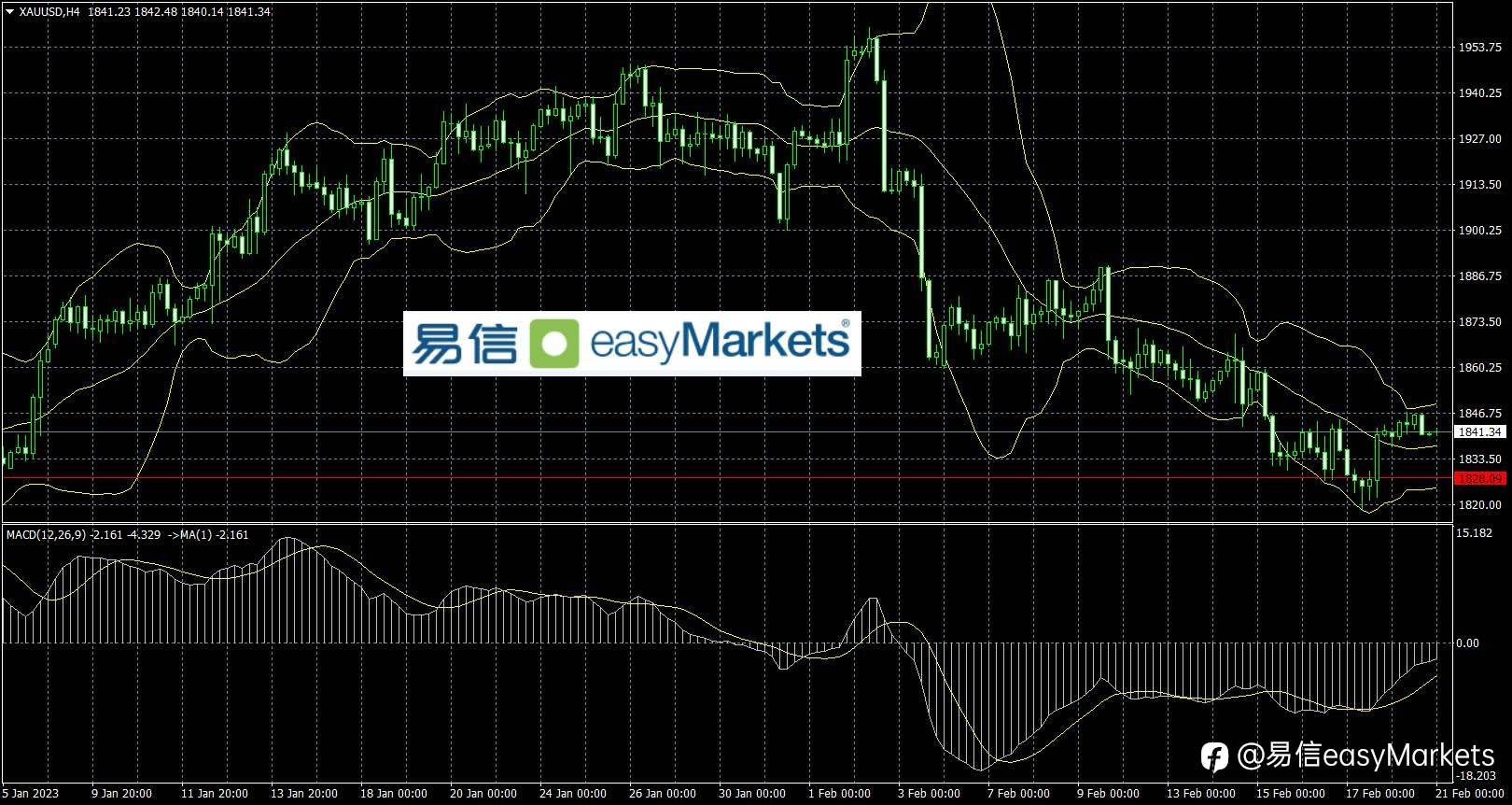
Task: Click the 1 Feb 00:00 time label
Action: click(x=839, y=794)
